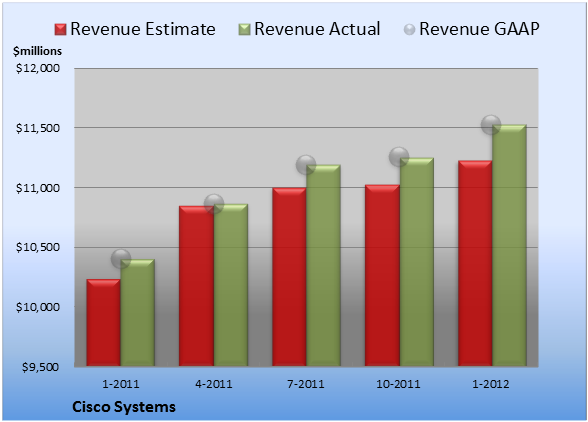Select the green actual bar for 7-2011
The width and height of the screenshot is (588, 422).
324,265
